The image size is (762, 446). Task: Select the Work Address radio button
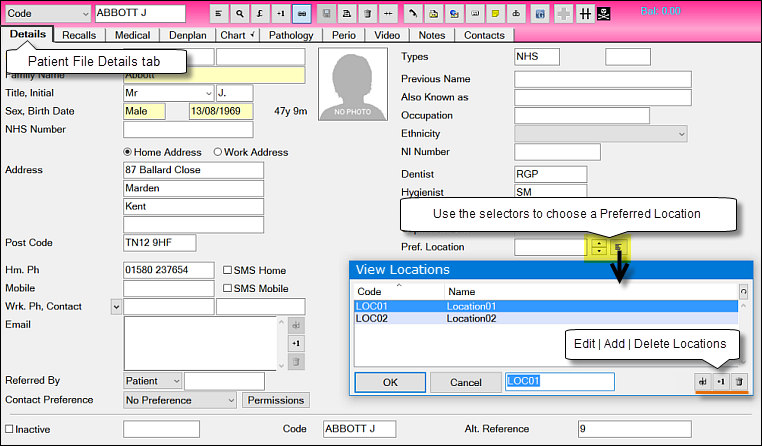coord(218,152)
